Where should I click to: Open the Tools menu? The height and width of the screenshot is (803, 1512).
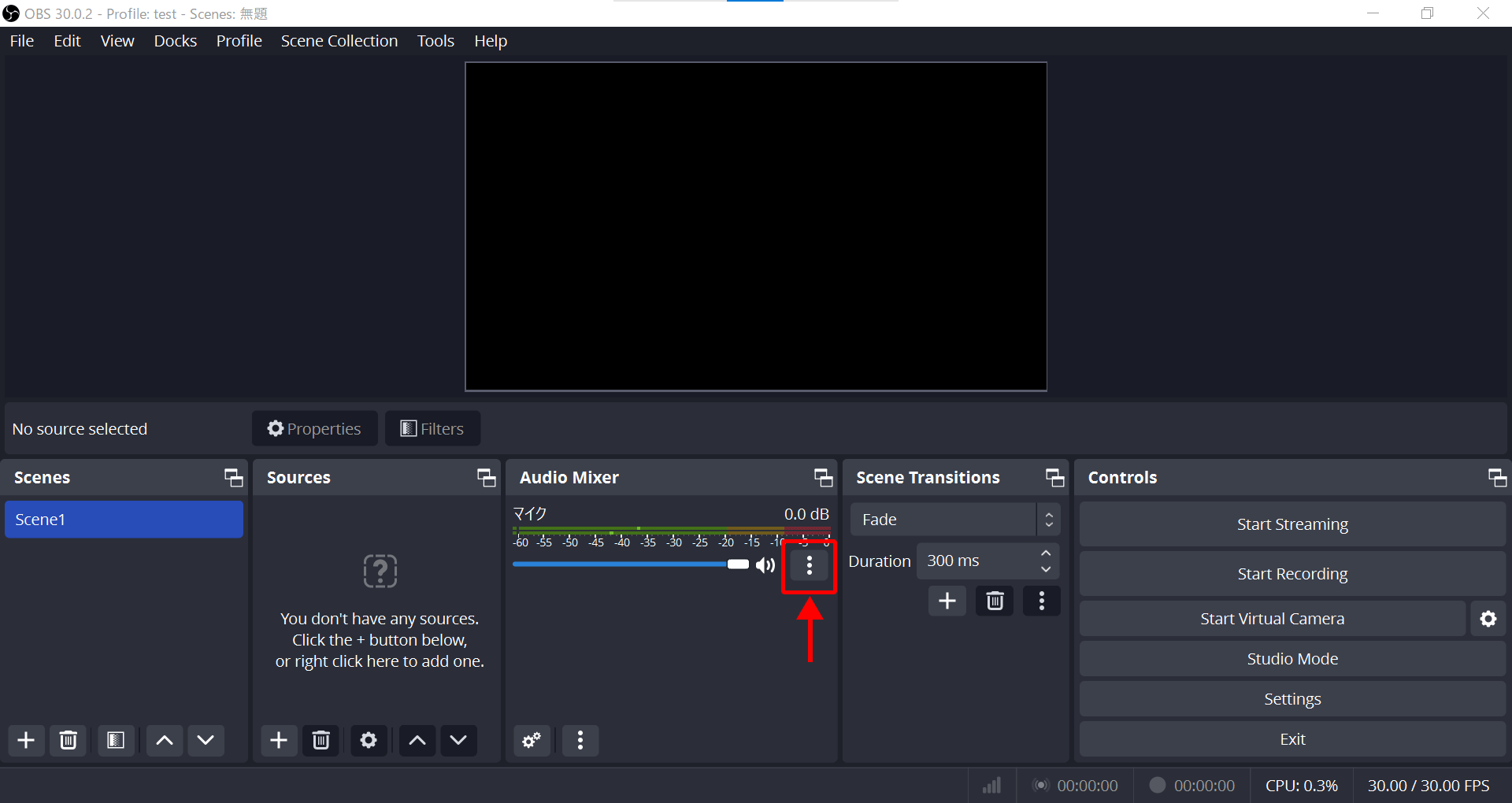[x=435, y=40]
